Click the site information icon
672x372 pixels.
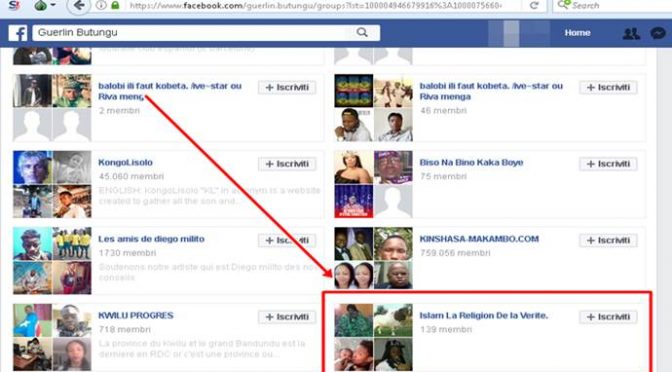tap(101, 6)
